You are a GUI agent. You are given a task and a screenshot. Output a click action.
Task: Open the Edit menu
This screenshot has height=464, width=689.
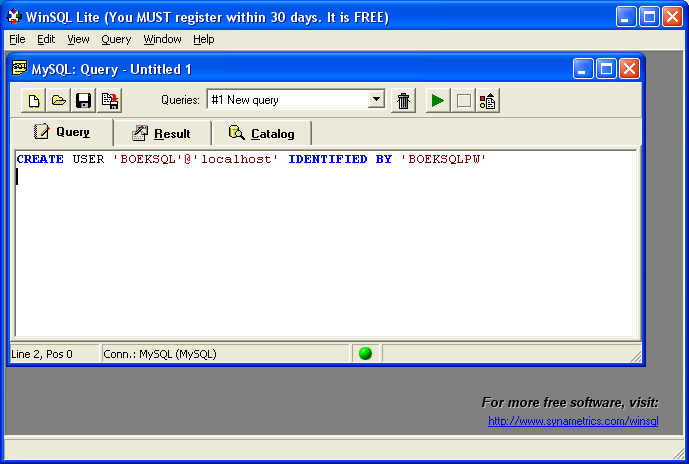(x=46, y=39)
